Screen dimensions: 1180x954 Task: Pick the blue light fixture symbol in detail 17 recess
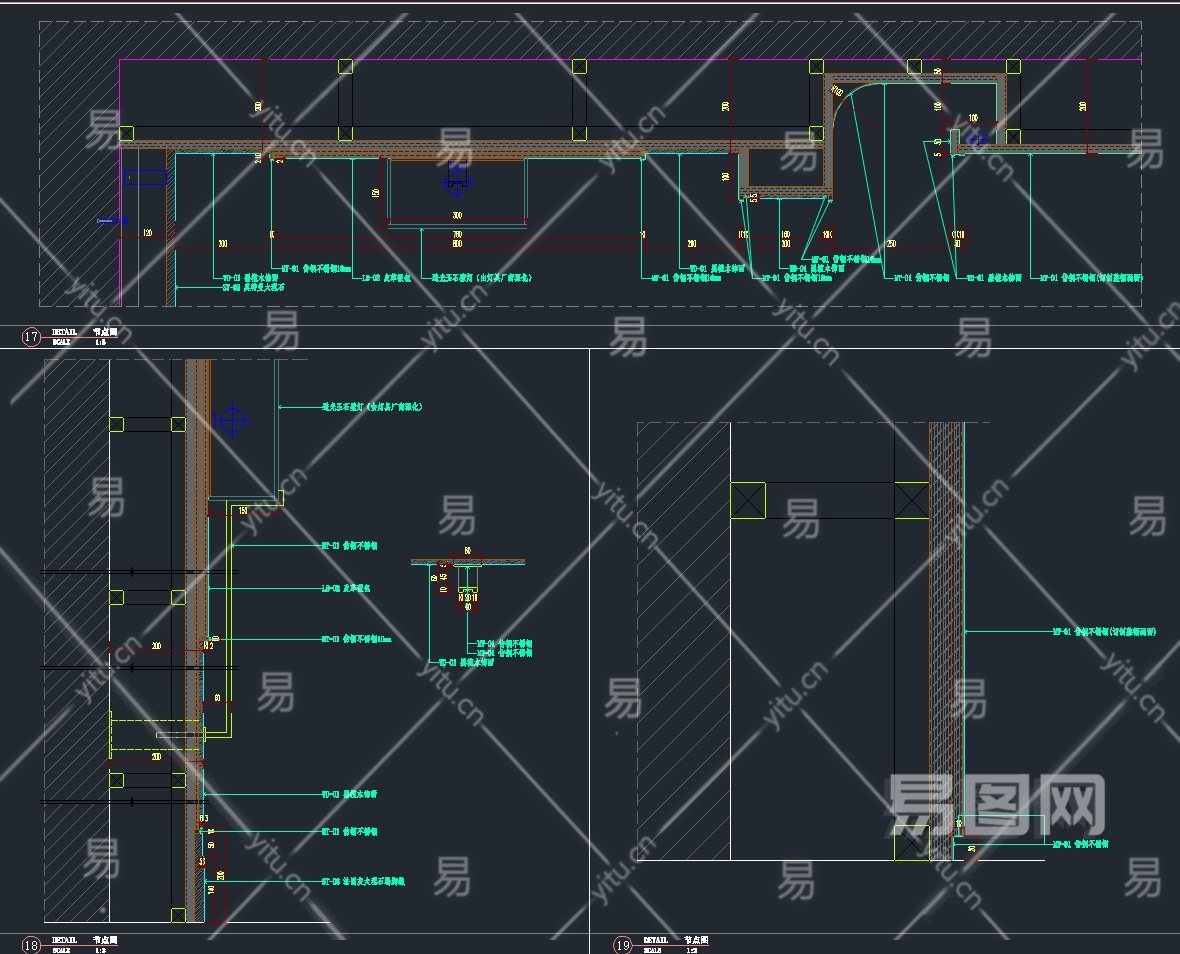click(457, 181)
